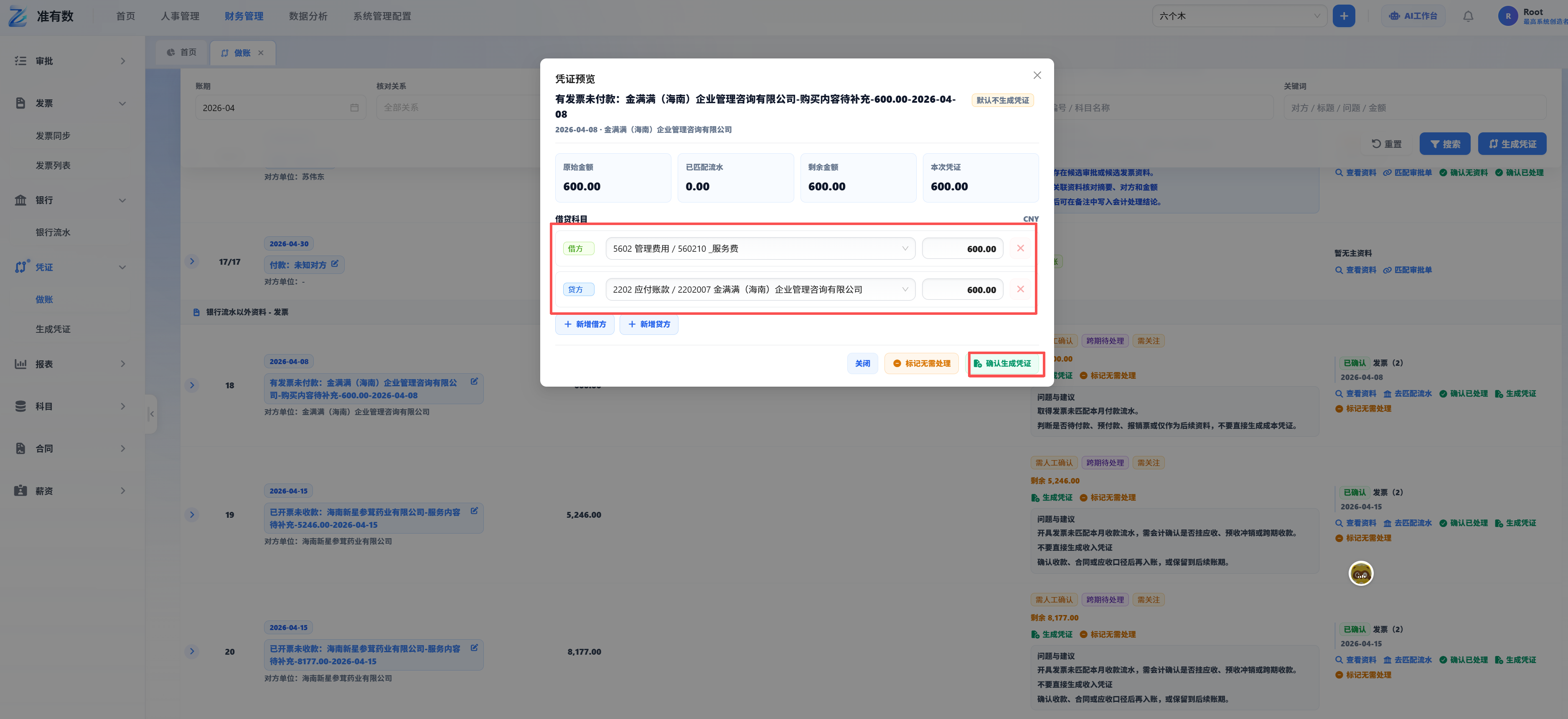Open 人事管理 in top navigation
The height and width of the screenshot is (719, 1568).
(x=180, y=16)
